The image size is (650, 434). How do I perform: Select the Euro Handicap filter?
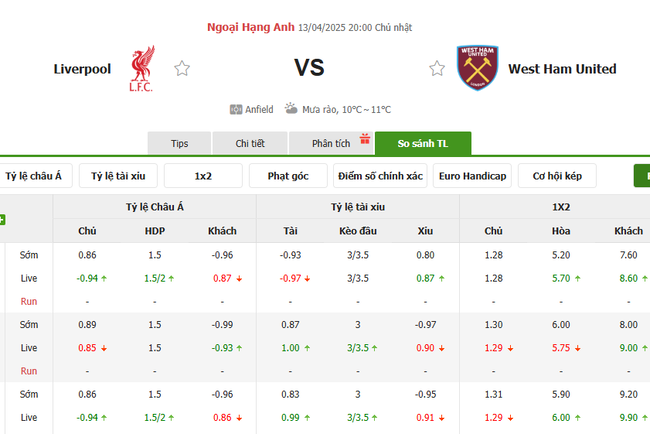click(472, 176)
